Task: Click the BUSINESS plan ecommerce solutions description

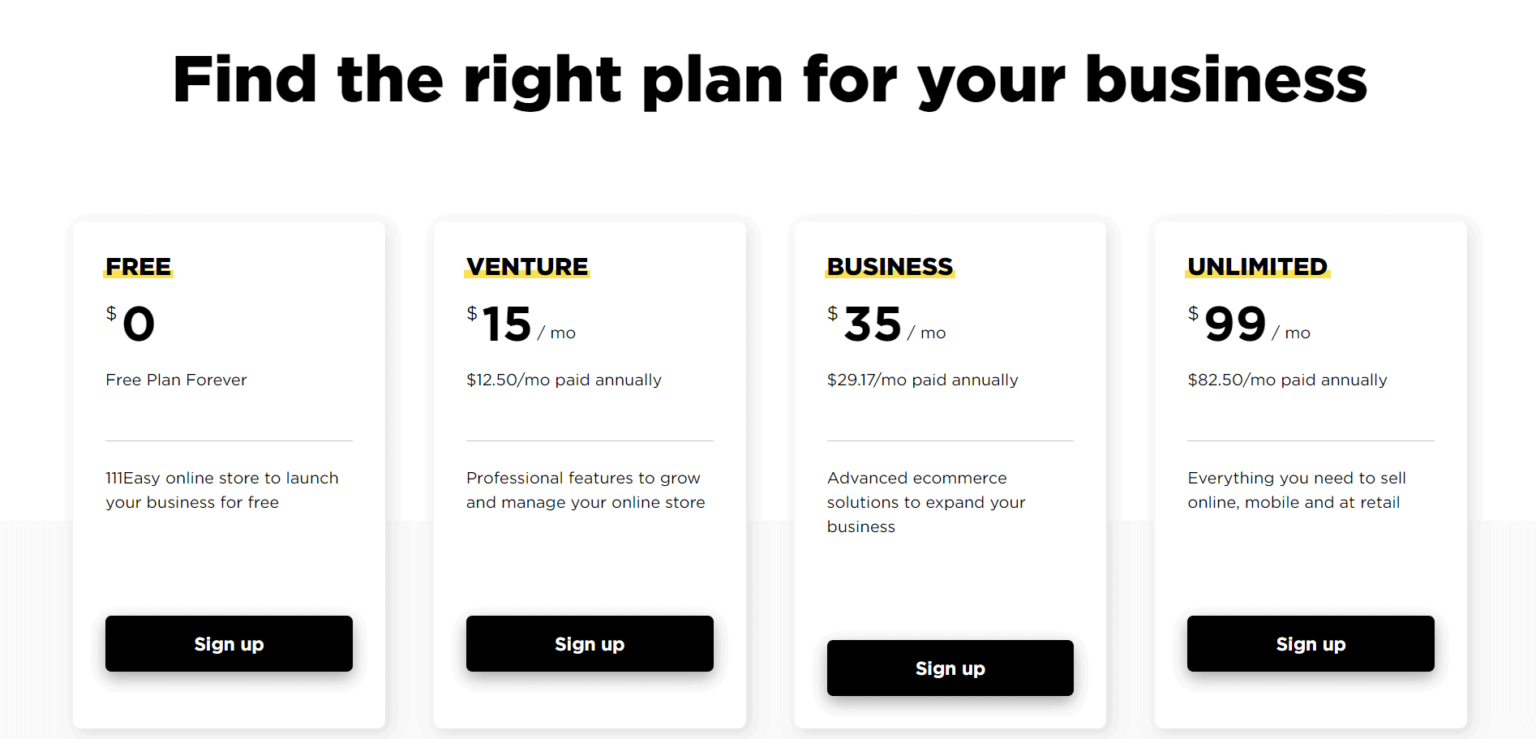Action: (925, 501)
